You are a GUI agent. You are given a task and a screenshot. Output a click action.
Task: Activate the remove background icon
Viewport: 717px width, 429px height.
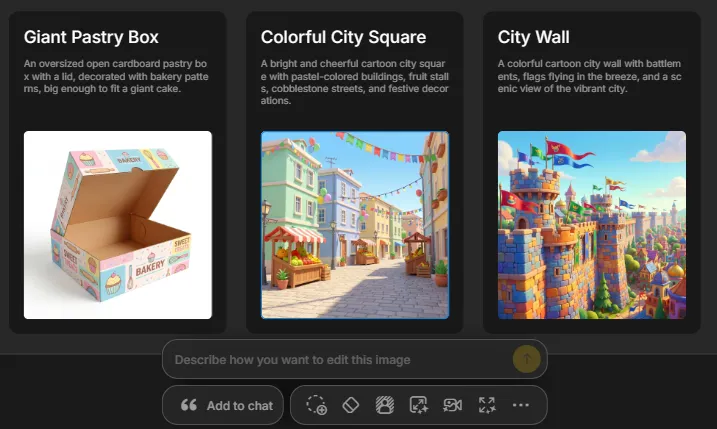tap(385, 405)
